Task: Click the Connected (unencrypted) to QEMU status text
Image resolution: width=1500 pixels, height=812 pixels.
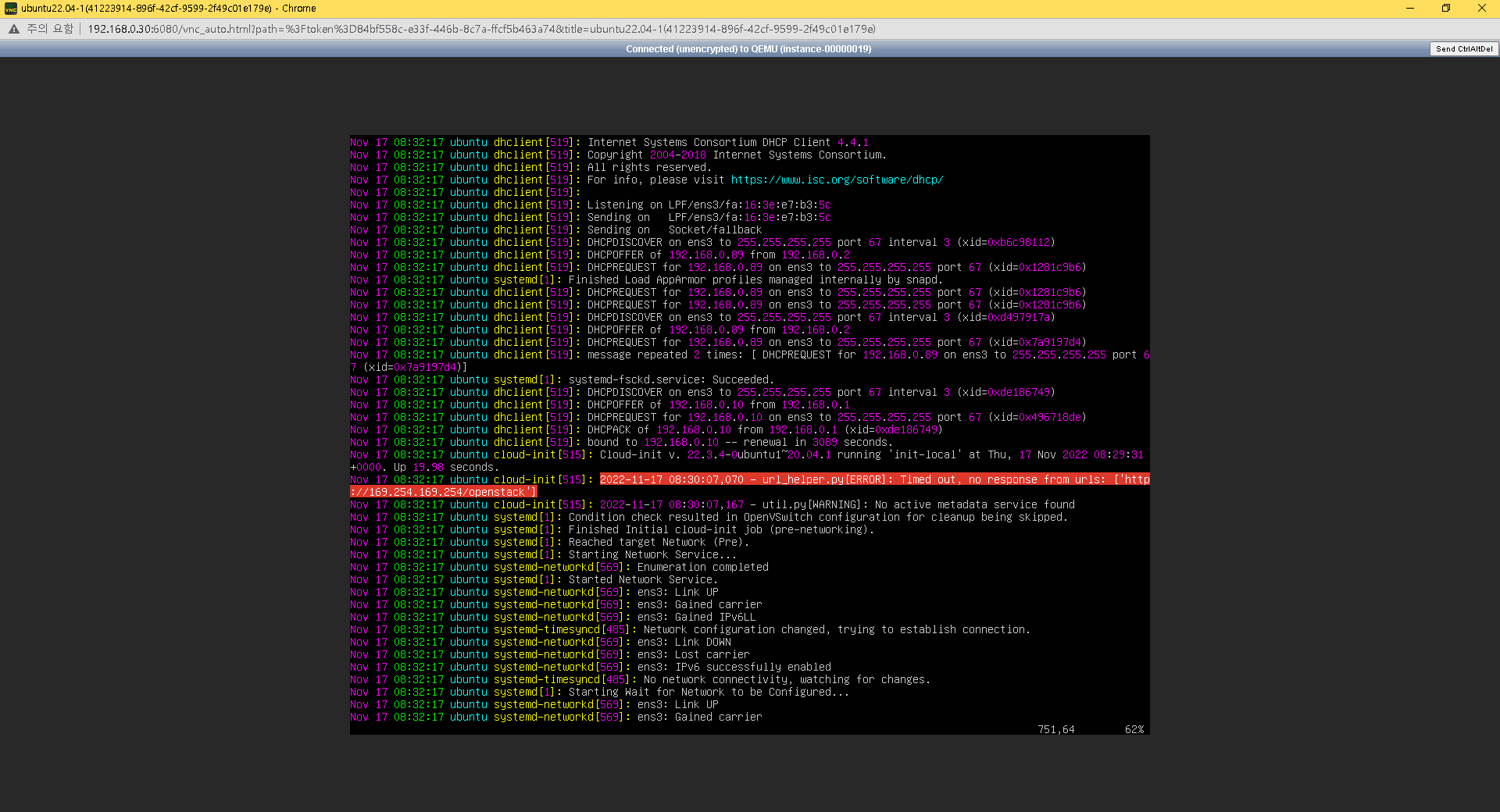Action: point(748,48)
